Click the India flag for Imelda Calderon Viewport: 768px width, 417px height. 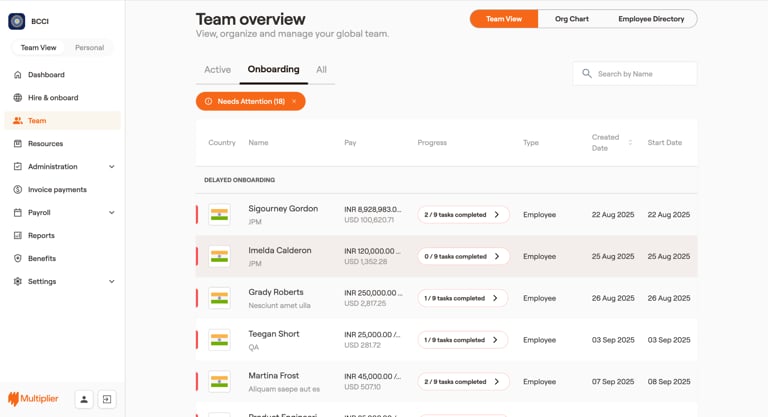219,256
